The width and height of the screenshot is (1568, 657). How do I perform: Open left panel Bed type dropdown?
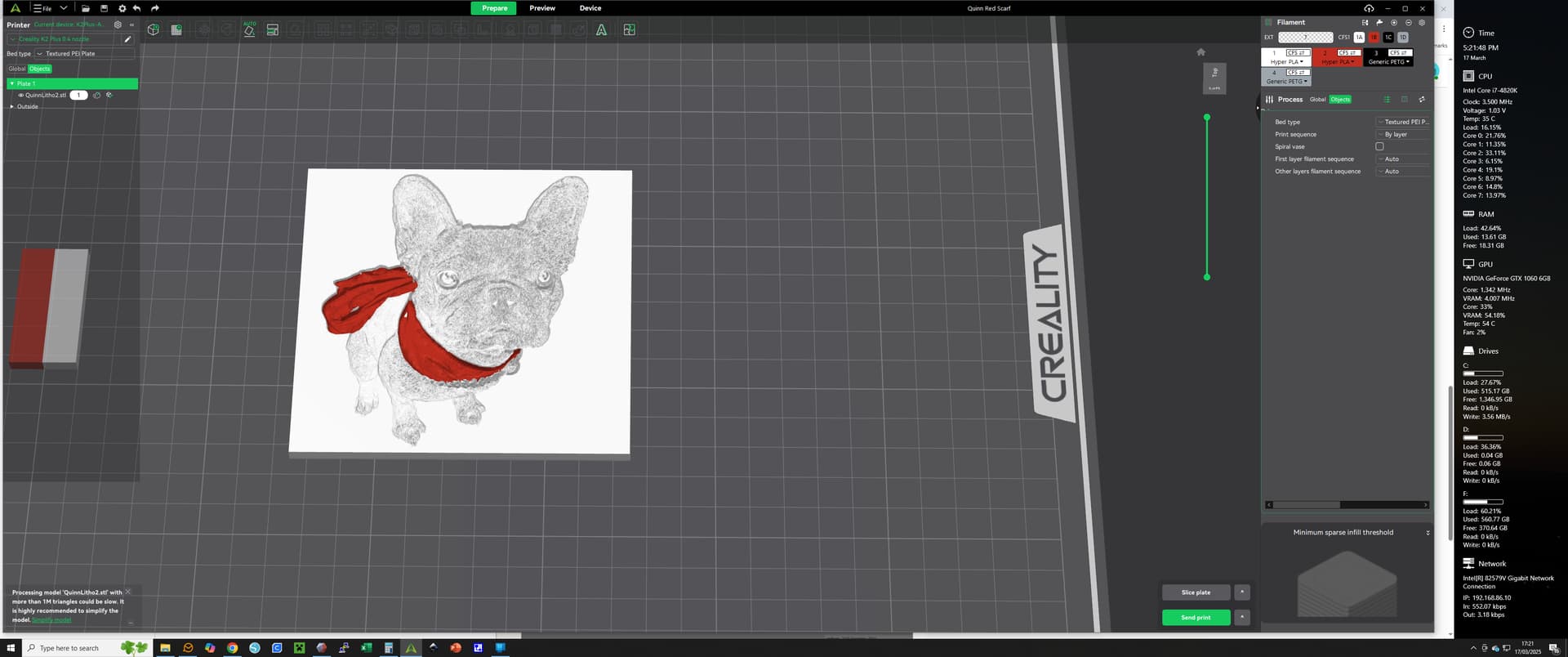coord(84,54)
